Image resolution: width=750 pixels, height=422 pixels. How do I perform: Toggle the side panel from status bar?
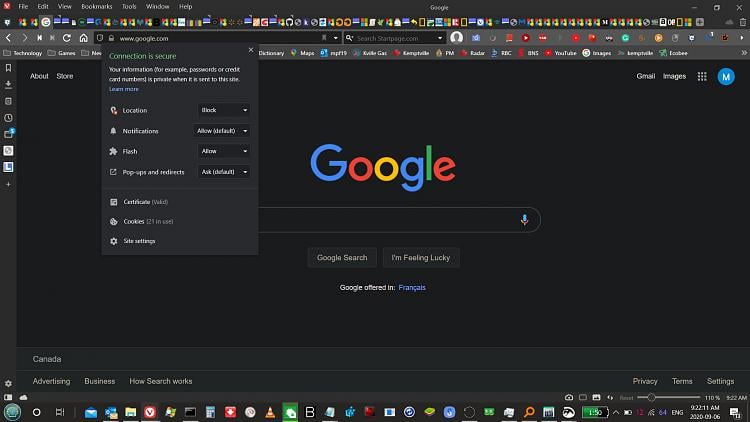click(8, 397)
